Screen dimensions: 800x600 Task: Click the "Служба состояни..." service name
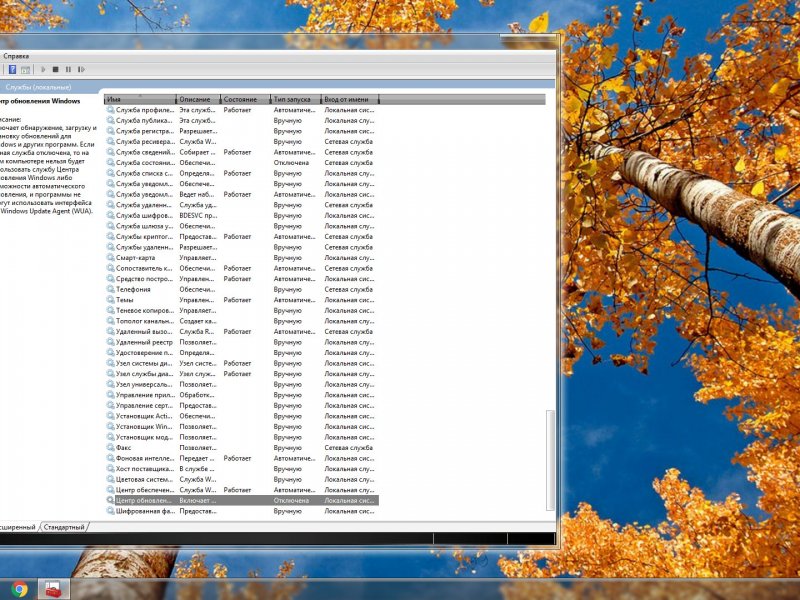144,163
